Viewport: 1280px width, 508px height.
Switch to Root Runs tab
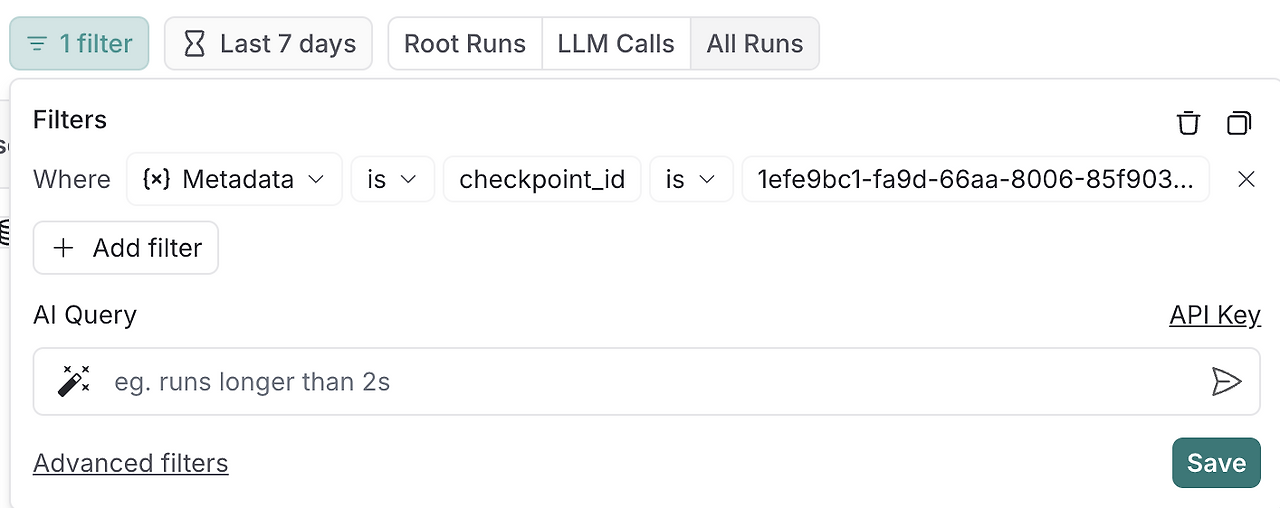coord(465,44)
